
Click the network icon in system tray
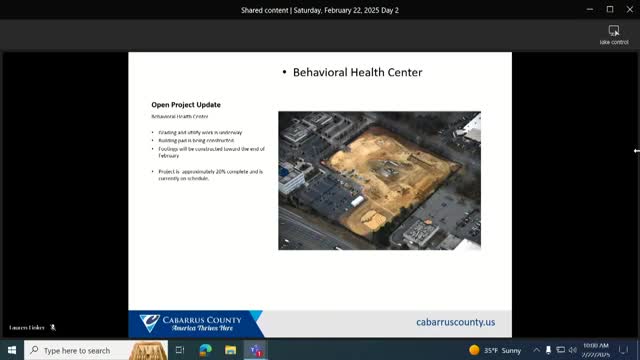pyautogui.click(x=561, y=350)
